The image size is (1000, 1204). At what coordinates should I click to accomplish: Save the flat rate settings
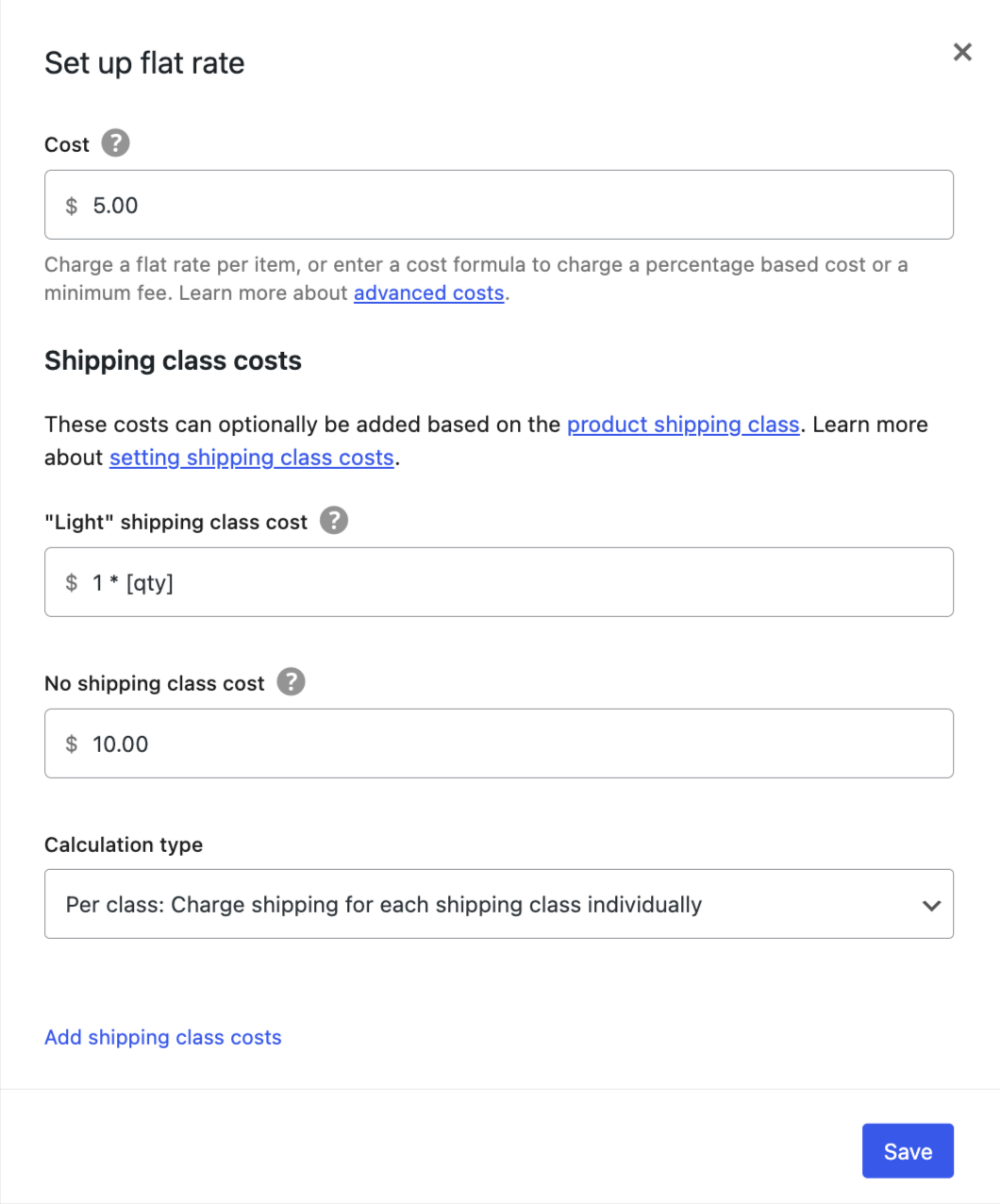tap(907, 1150)
